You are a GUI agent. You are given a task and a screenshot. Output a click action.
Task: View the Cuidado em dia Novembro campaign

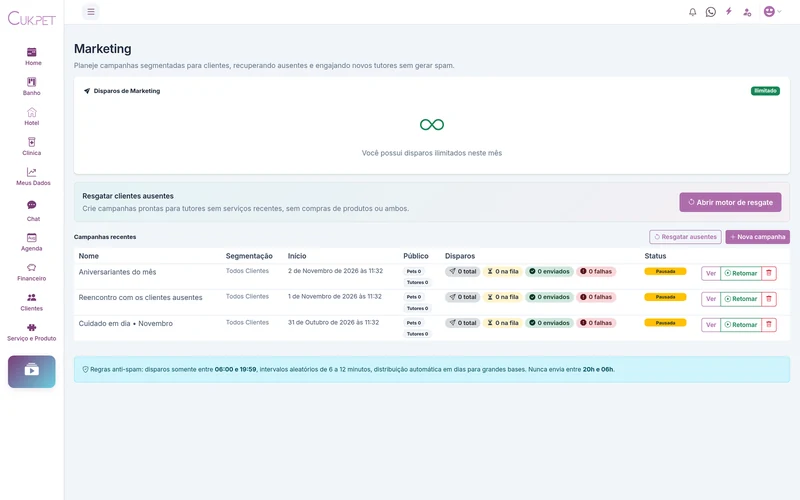click(711, 324)
